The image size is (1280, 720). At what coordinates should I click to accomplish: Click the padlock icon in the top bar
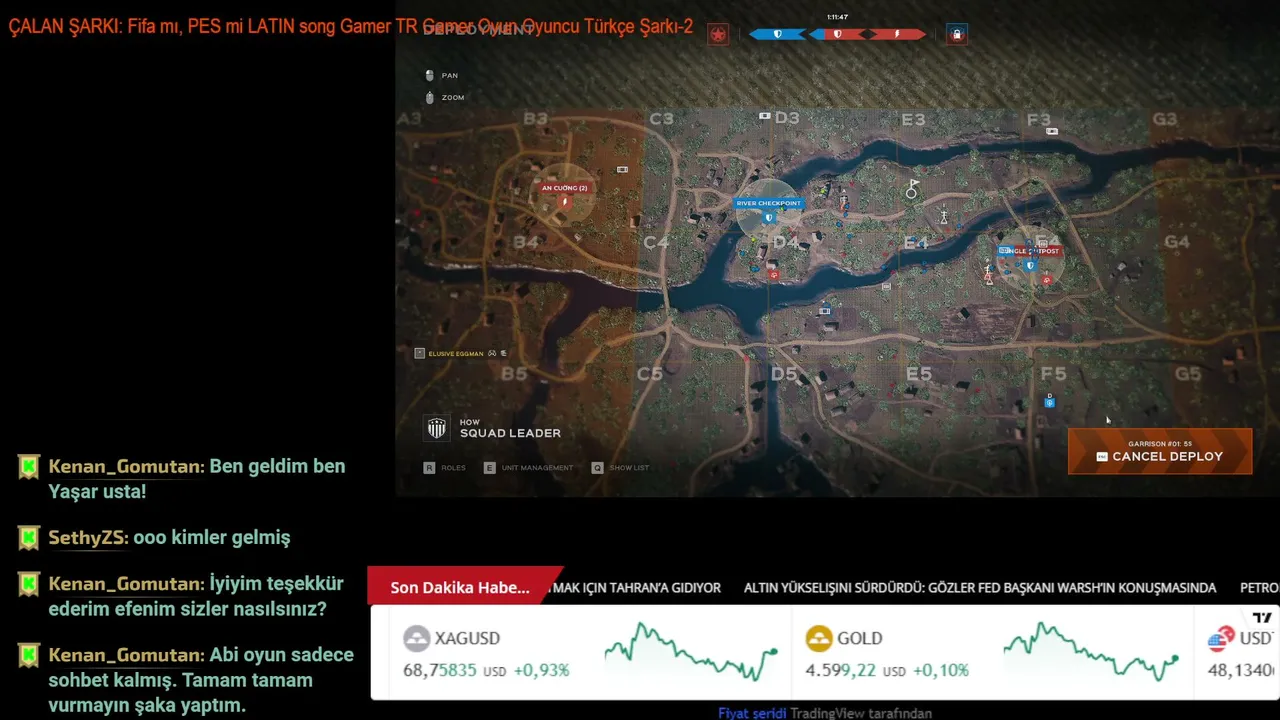tap(957, 35)
